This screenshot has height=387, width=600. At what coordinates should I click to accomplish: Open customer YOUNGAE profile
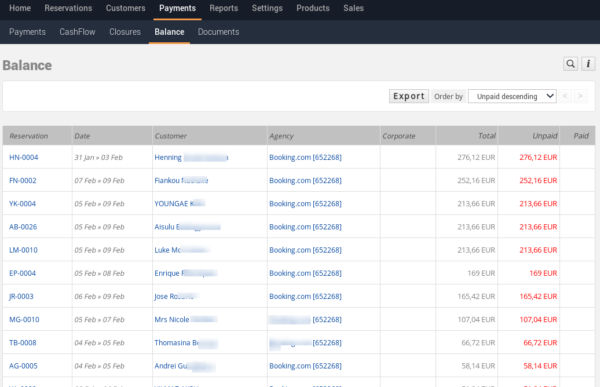tap(180, 204)
